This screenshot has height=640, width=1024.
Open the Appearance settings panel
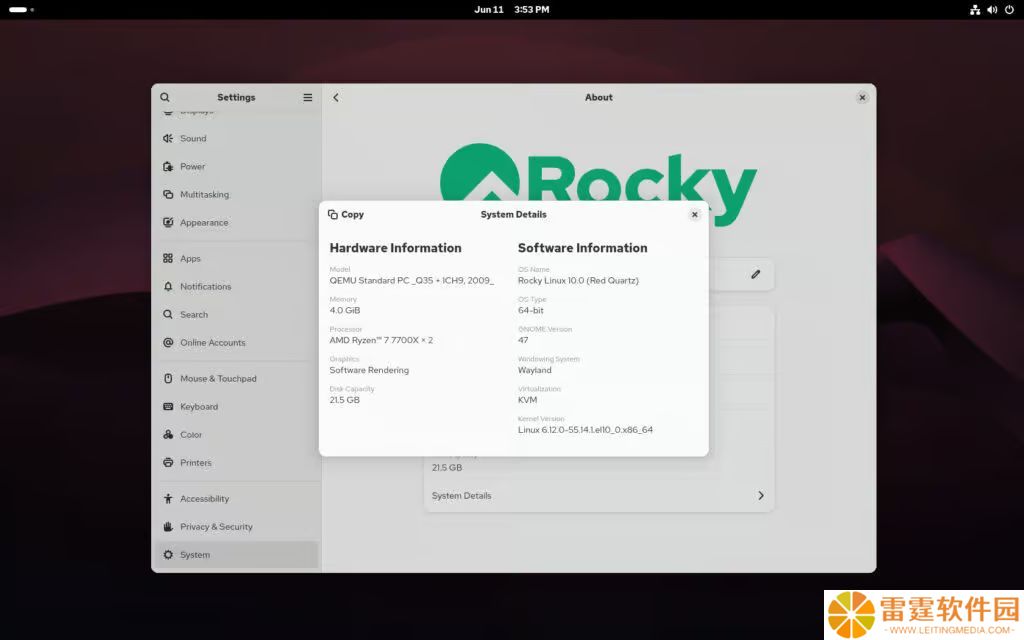tap(238, 223)
